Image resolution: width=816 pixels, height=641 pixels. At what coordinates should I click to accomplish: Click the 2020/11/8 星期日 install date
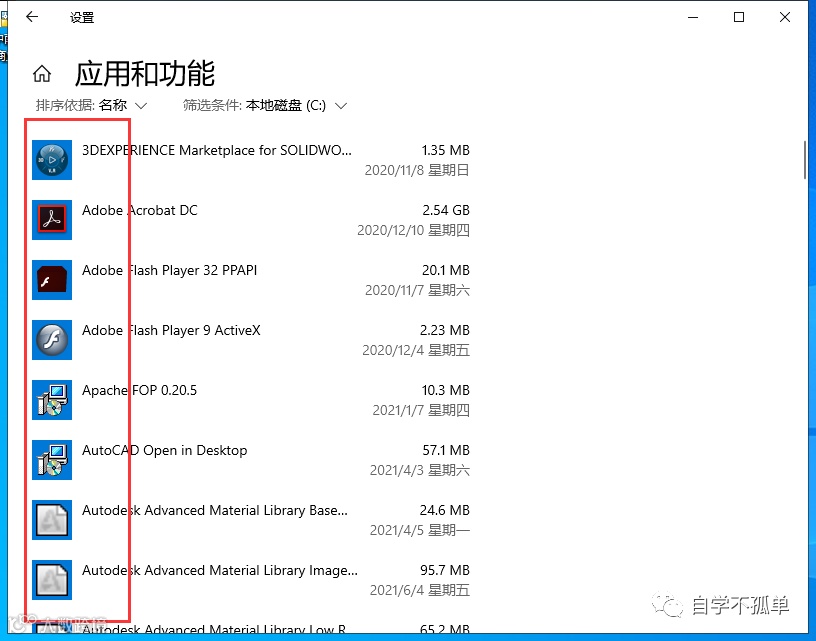pyautogui.click(x=417, y=170)
